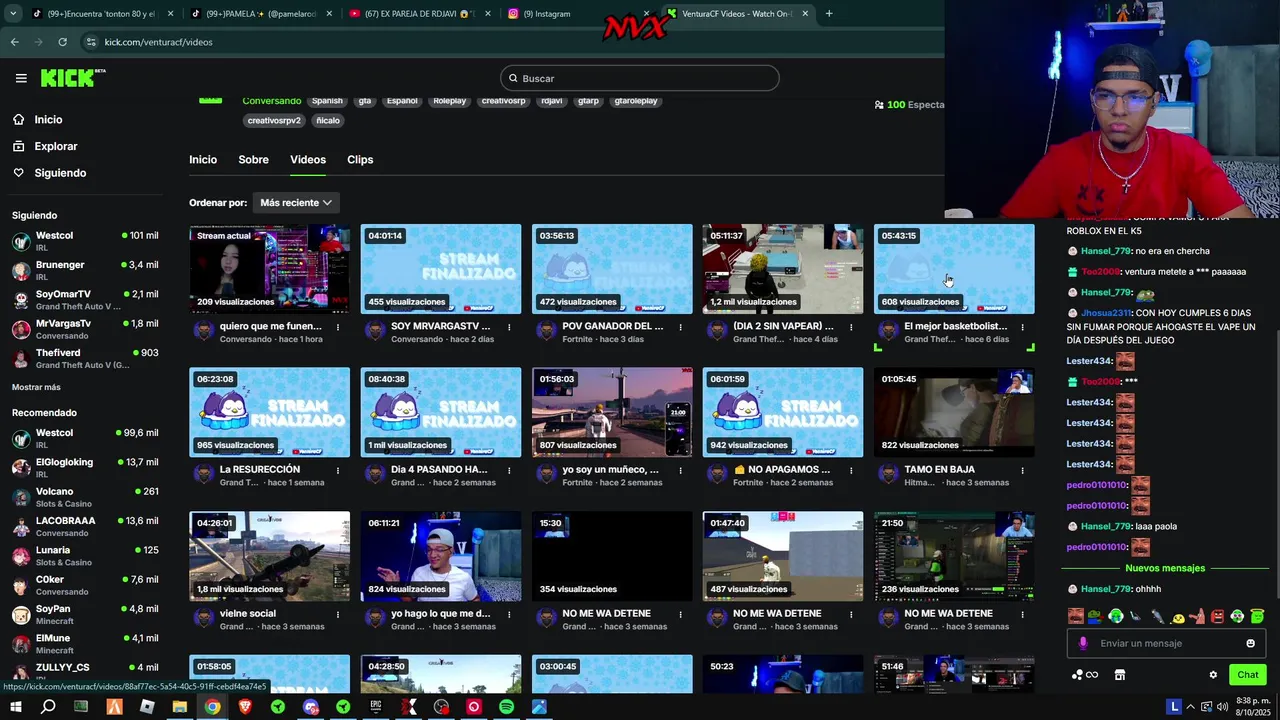
Task: Open Spotify from the taskbar
Action: point(507,707)
